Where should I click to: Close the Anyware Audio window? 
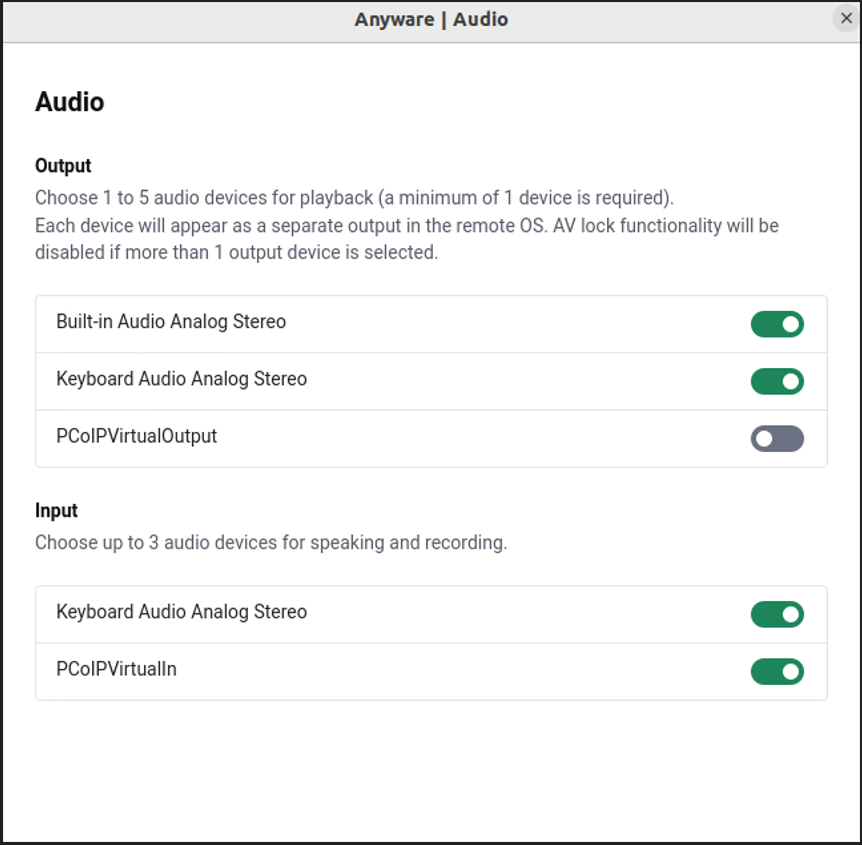[x=846, y=19]
